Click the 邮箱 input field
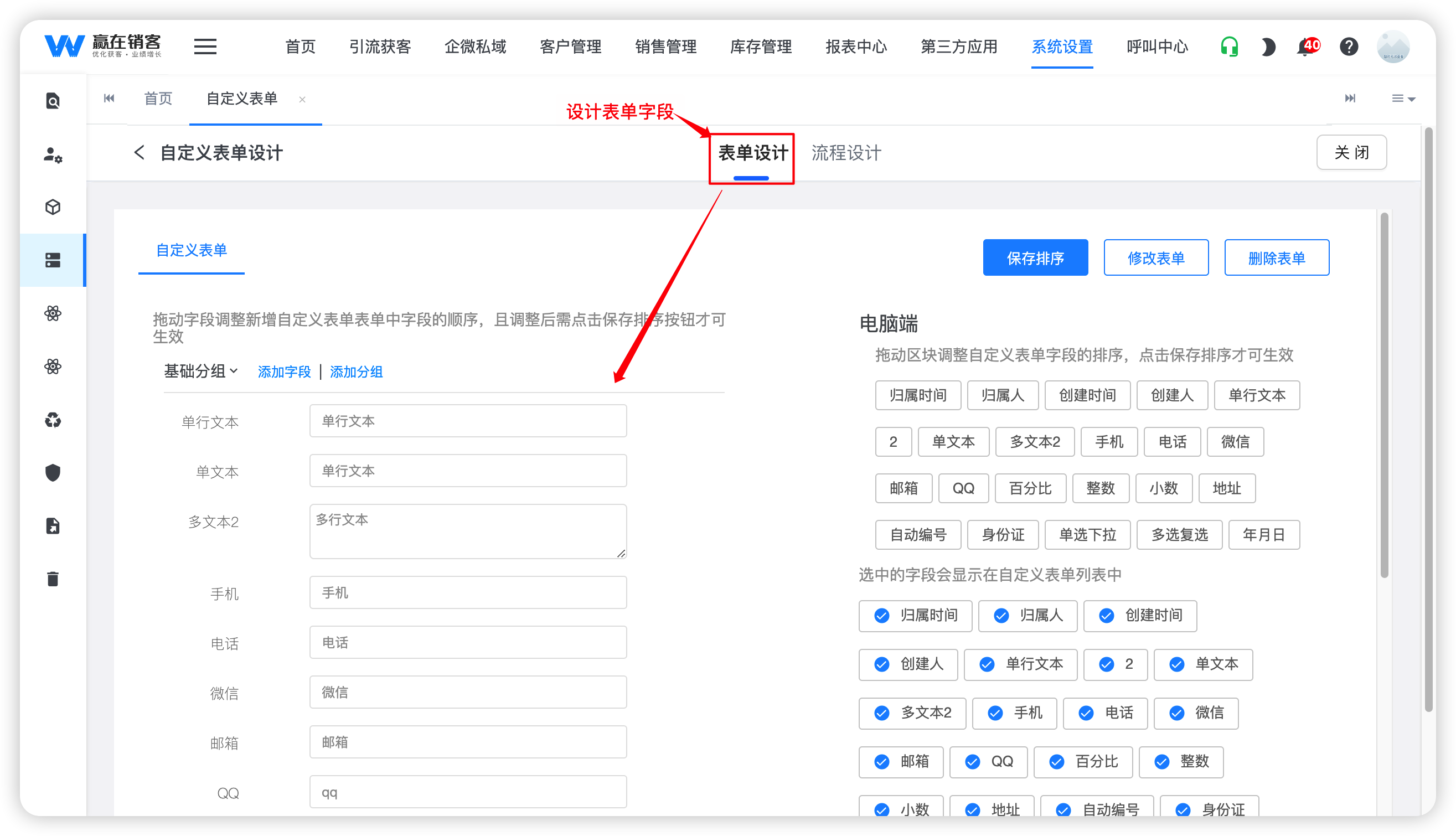This screenshot has width=1456, height=836. point(468,742)
